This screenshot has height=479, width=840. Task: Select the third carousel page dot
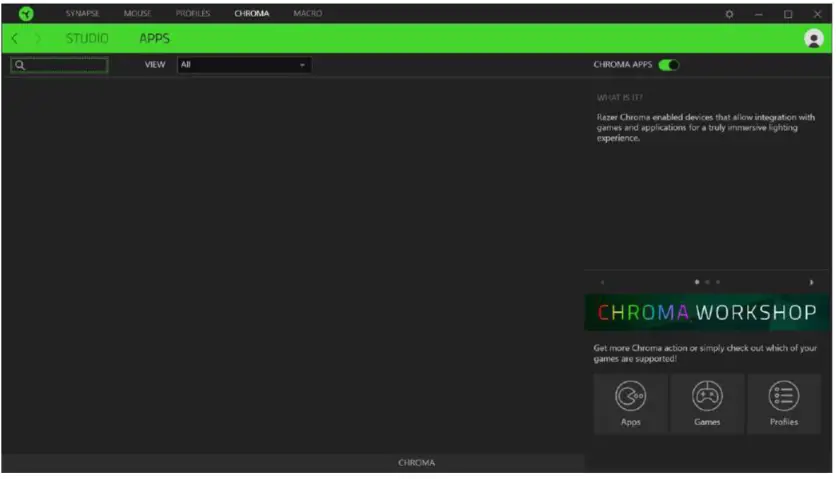(x=718, y=282)
